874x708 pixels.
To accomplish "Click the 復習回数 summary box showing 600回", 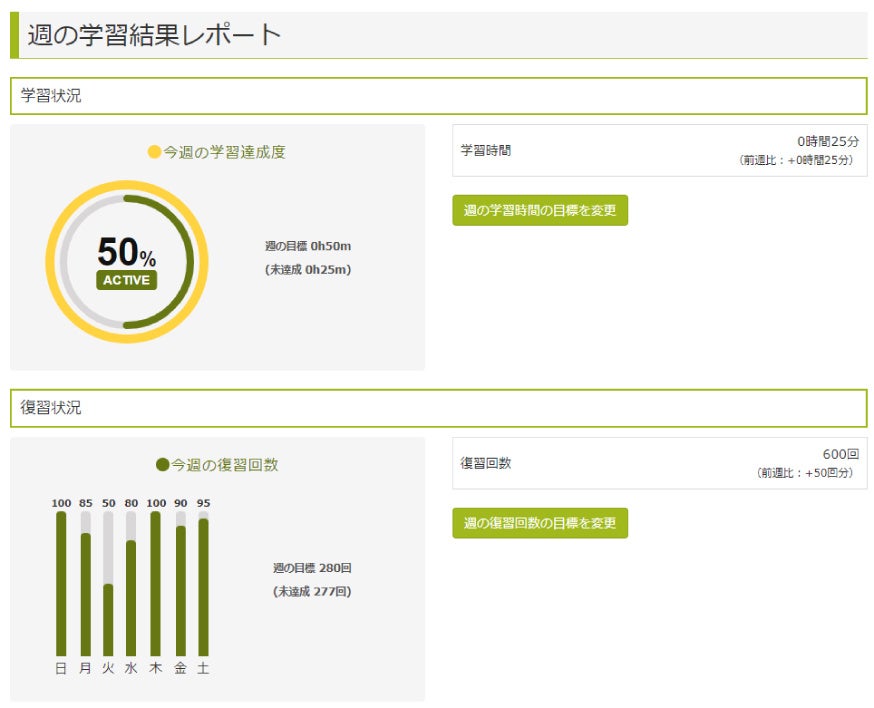I will point(660,463).
